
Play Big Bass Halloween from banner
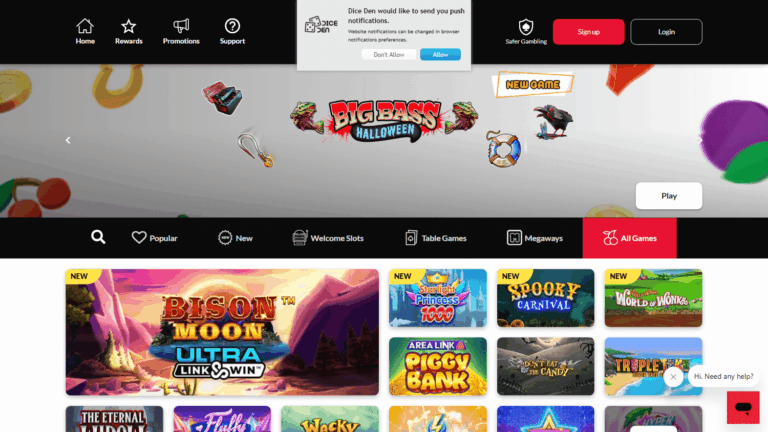[x=669, y=195]
